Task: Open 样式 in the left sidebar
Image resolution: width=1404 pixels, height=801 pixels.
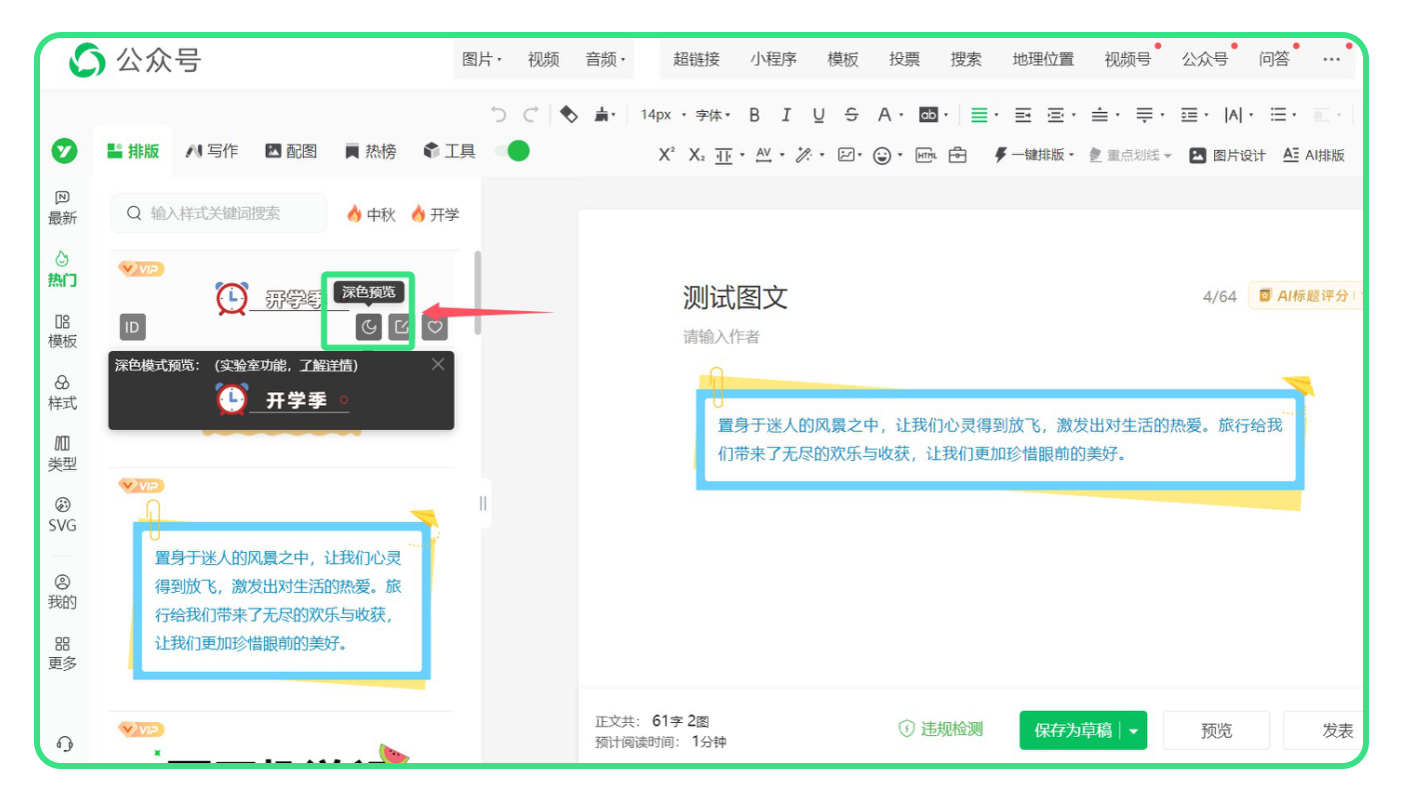Action: pos(62,393)
